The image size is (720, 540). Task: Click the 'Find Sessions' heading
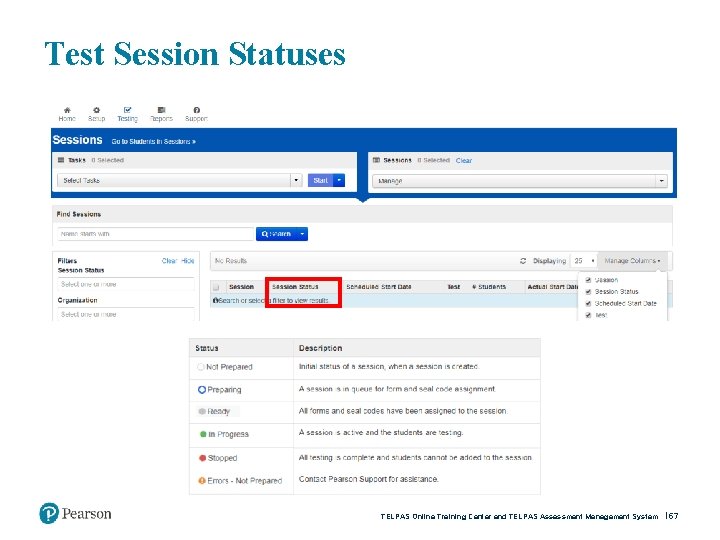click(x=79, y=214)
